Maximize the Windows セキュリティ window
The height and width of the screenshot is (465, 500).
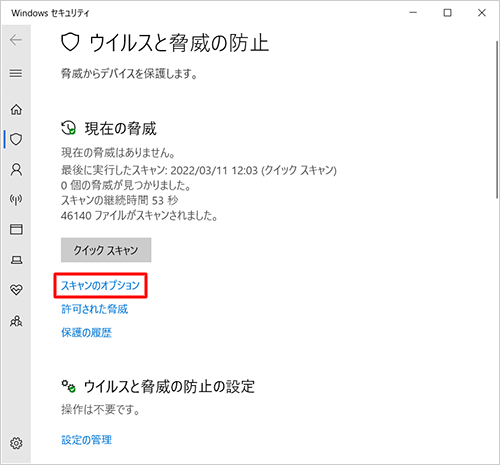coord(447,13)
